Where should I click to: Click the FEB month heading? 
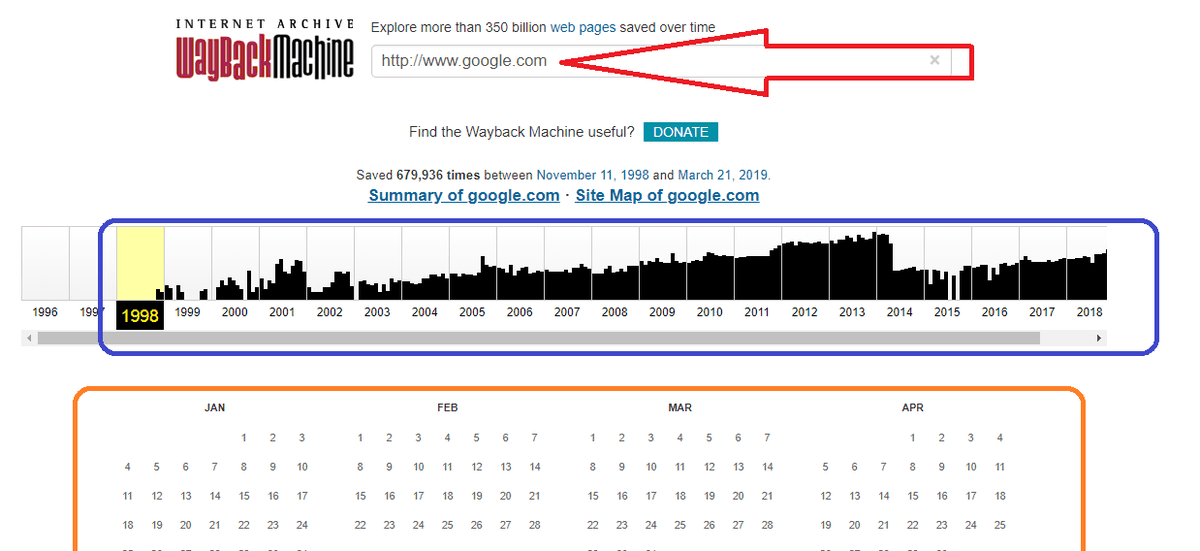tap(447, 408)
